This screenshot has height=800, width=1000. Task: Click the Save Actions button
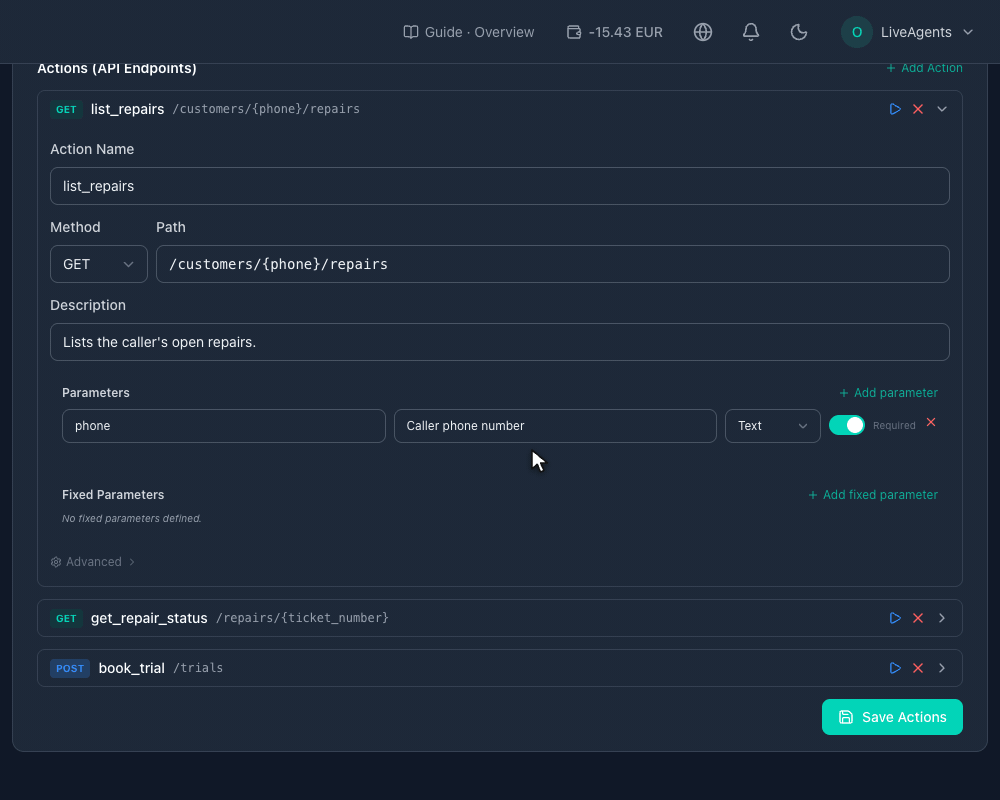(x=892, y=717)
